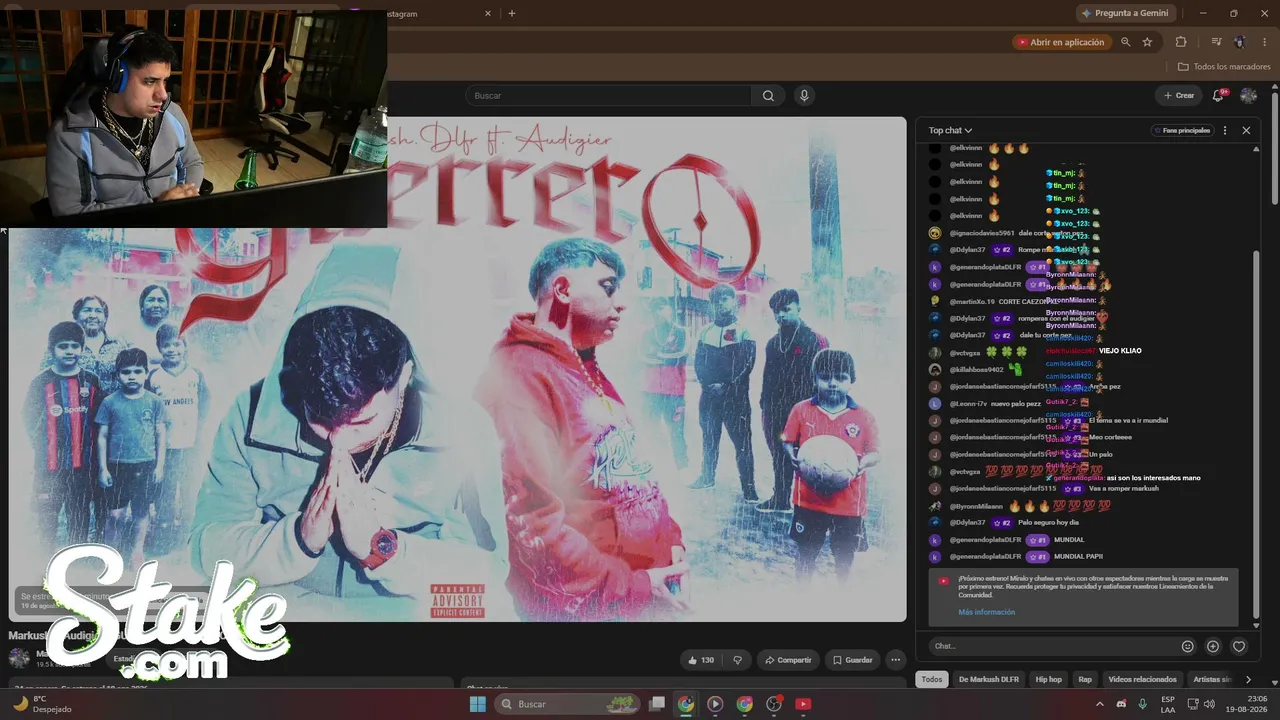1280x720 pixels.
Task: Open the Más información link
Action: click(986, 612)
